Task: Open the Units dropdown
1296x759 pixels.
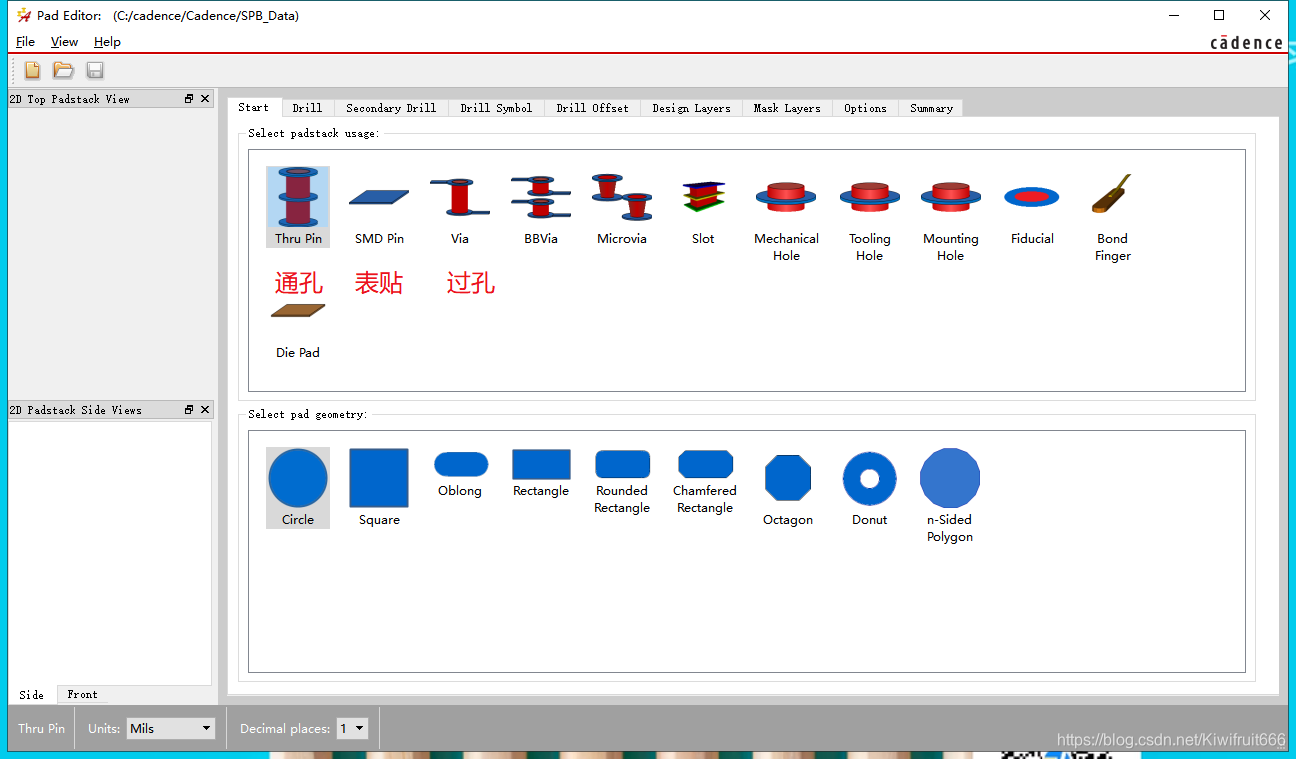Action: coord(170,729)
